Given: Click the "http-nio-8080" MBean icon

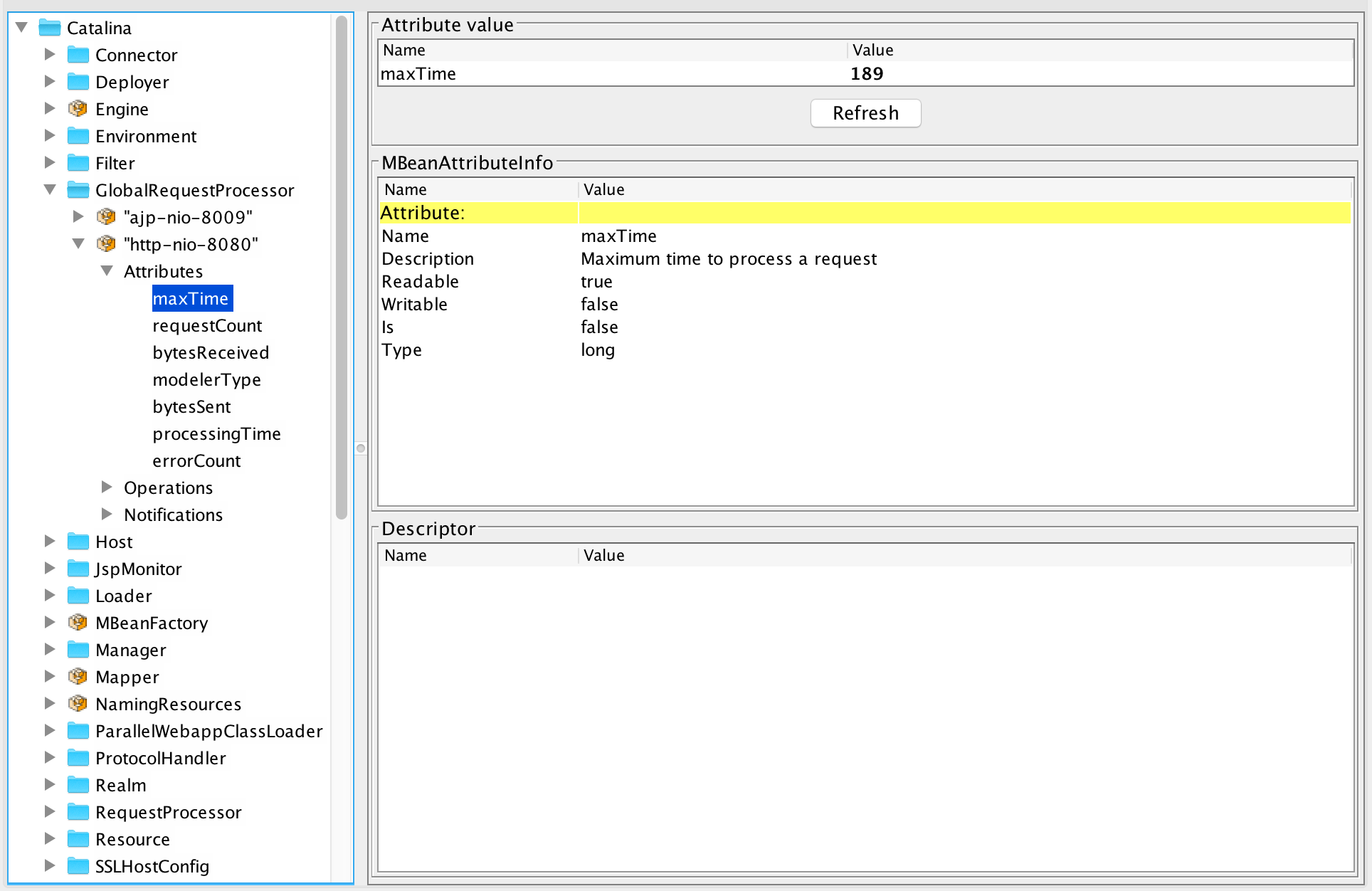Looking at the screenshot, I should click(105, 244).
